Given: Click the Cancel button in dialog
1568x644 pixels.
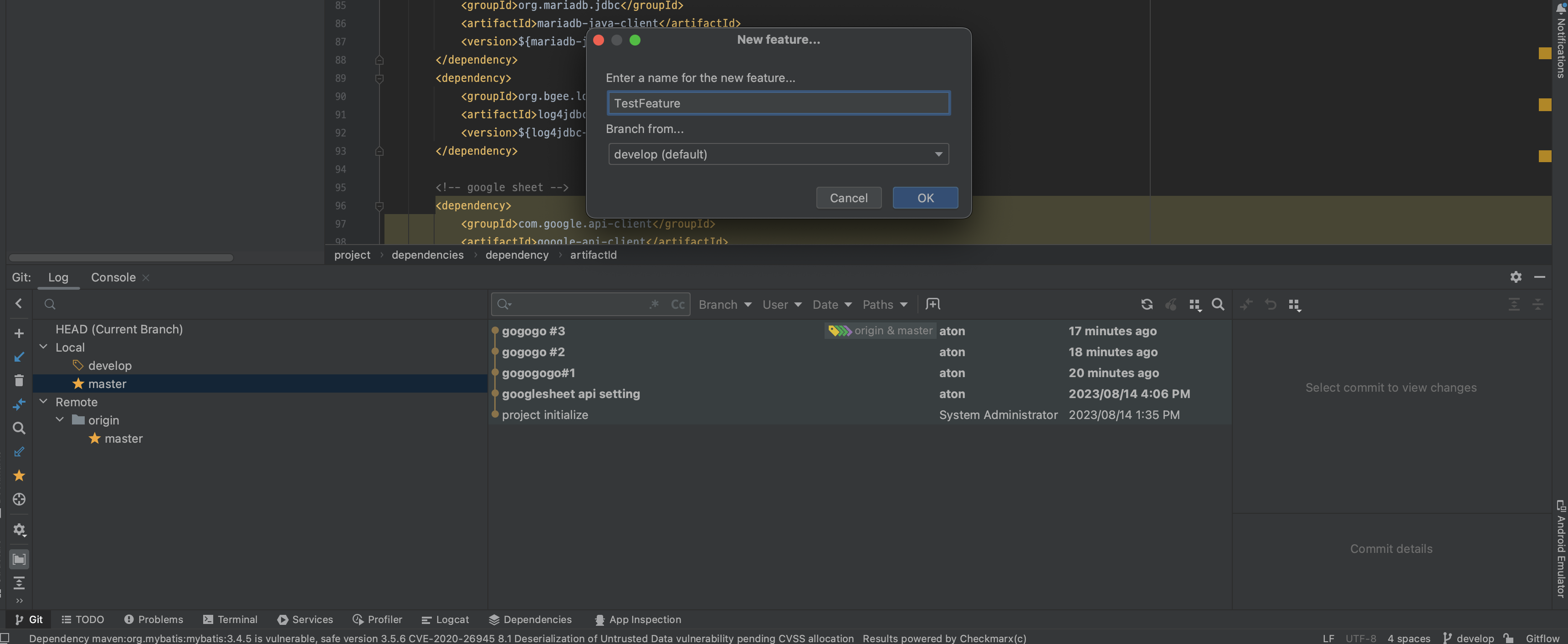Looking at the screenshot, I should (x=848, y=198).
